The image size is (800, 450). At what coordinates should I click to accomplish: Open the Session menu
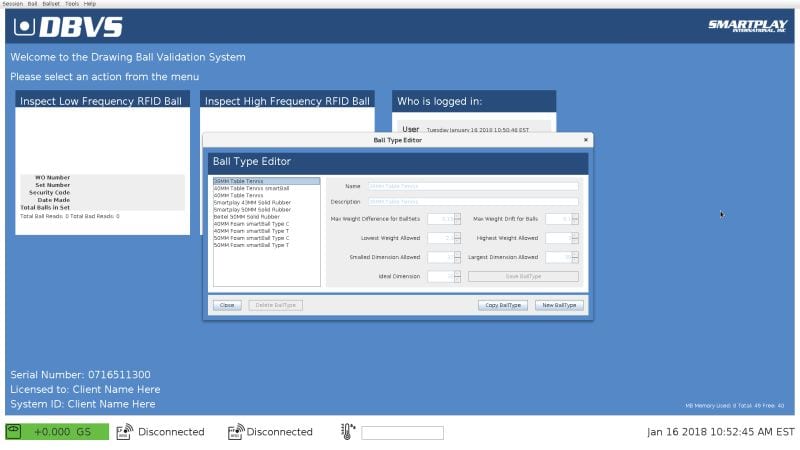click(x=12, y=4)
